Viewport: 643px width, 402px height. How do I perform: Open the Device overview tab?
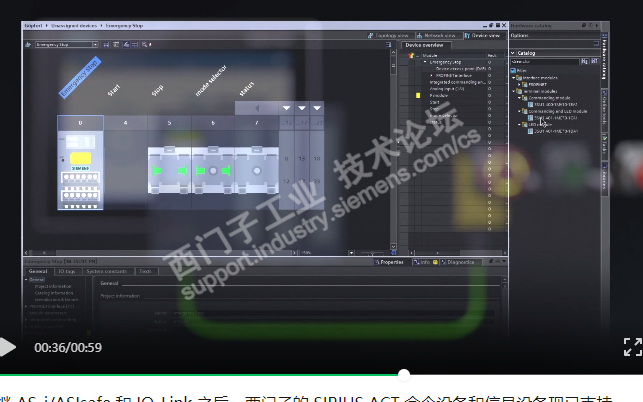425,45
